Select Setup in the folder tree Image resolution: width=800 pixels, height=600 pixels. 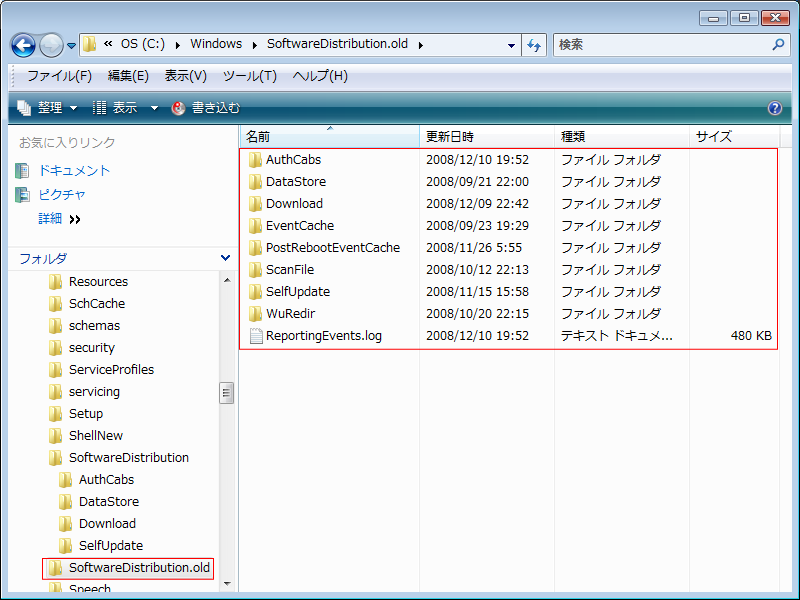pos(86,413)
